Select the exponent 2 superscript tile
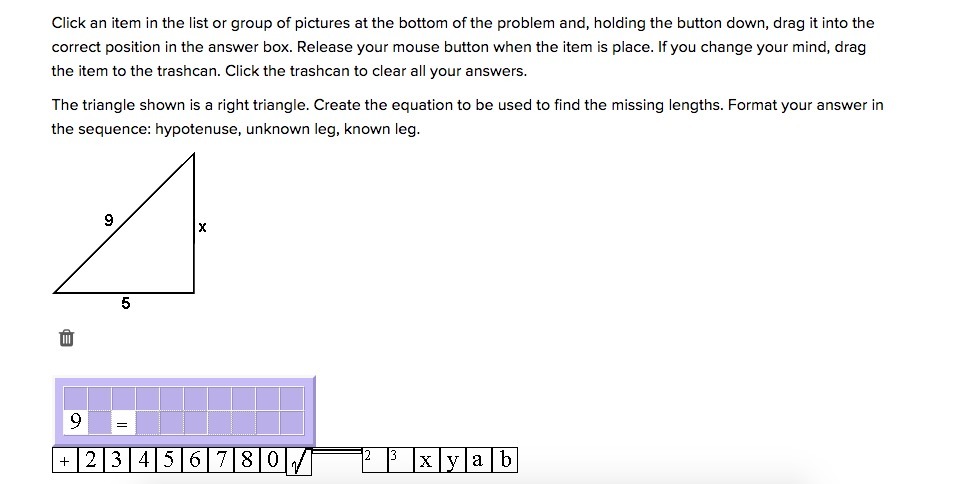 point(368,459)
